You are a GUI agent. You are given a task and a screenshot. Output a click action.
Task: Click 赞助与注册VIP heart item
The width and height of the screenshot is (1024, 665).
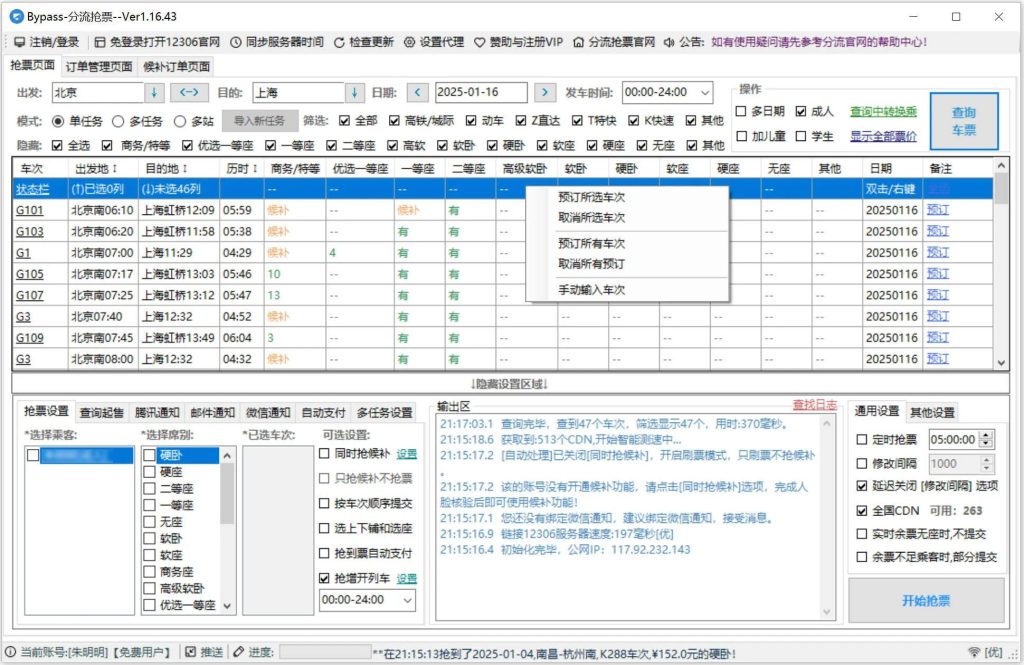(x=519, y=42)
